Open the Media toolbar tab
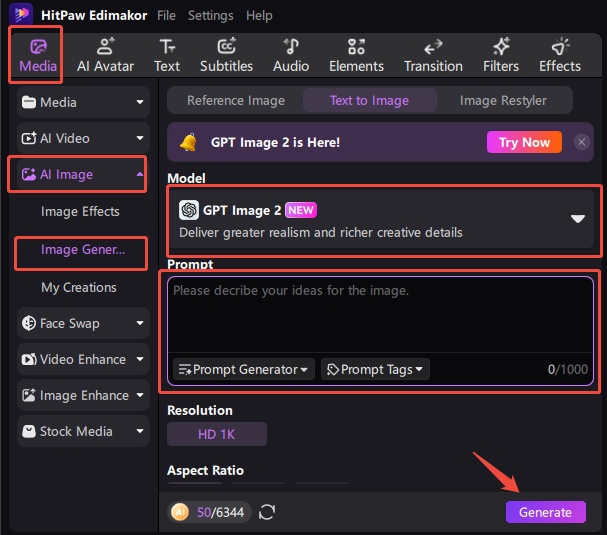 38,56
